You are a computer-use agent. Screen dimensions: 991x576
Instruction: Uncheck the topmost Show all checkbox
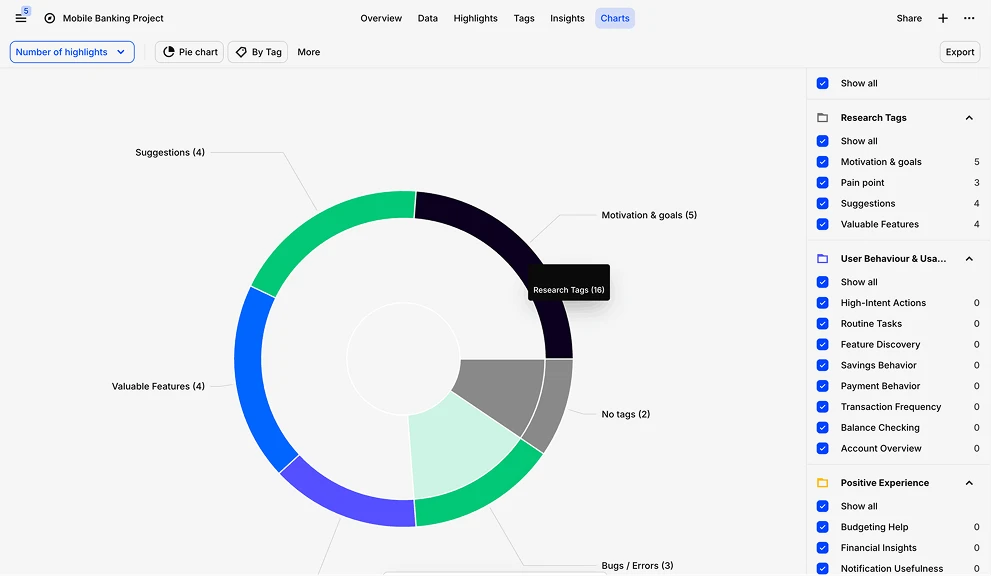coord(822,84)
